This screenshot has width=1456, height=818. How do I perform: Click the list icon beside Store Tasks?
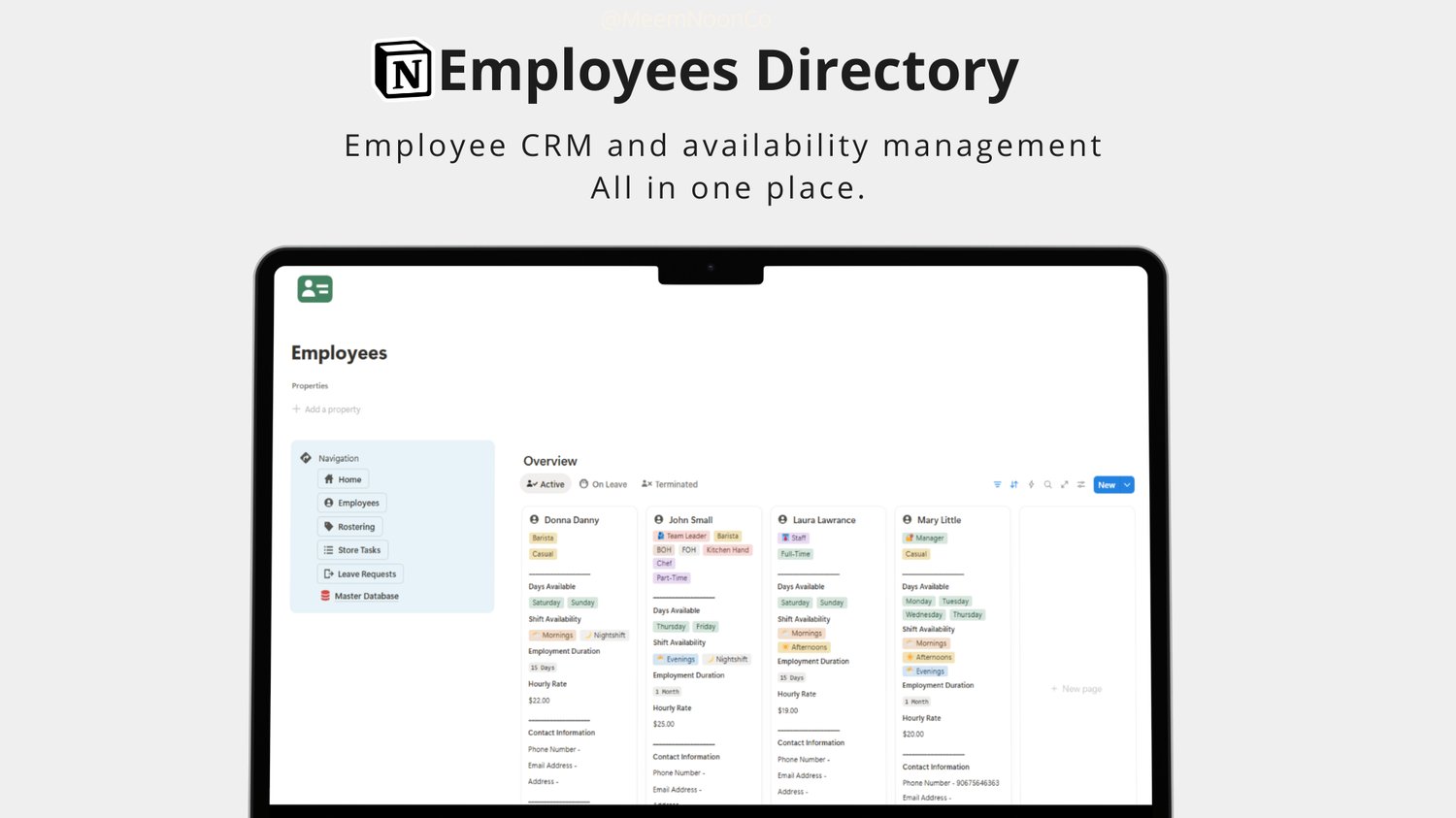tap(329, 550)
